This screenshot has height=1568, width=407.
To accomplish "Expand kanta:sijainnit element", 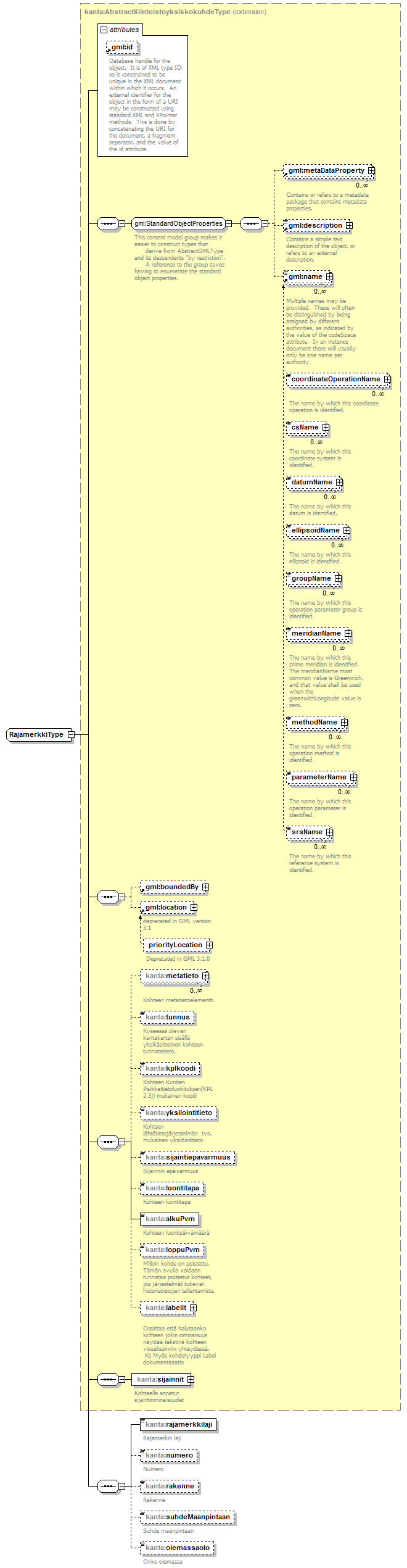I will 191,1379.
